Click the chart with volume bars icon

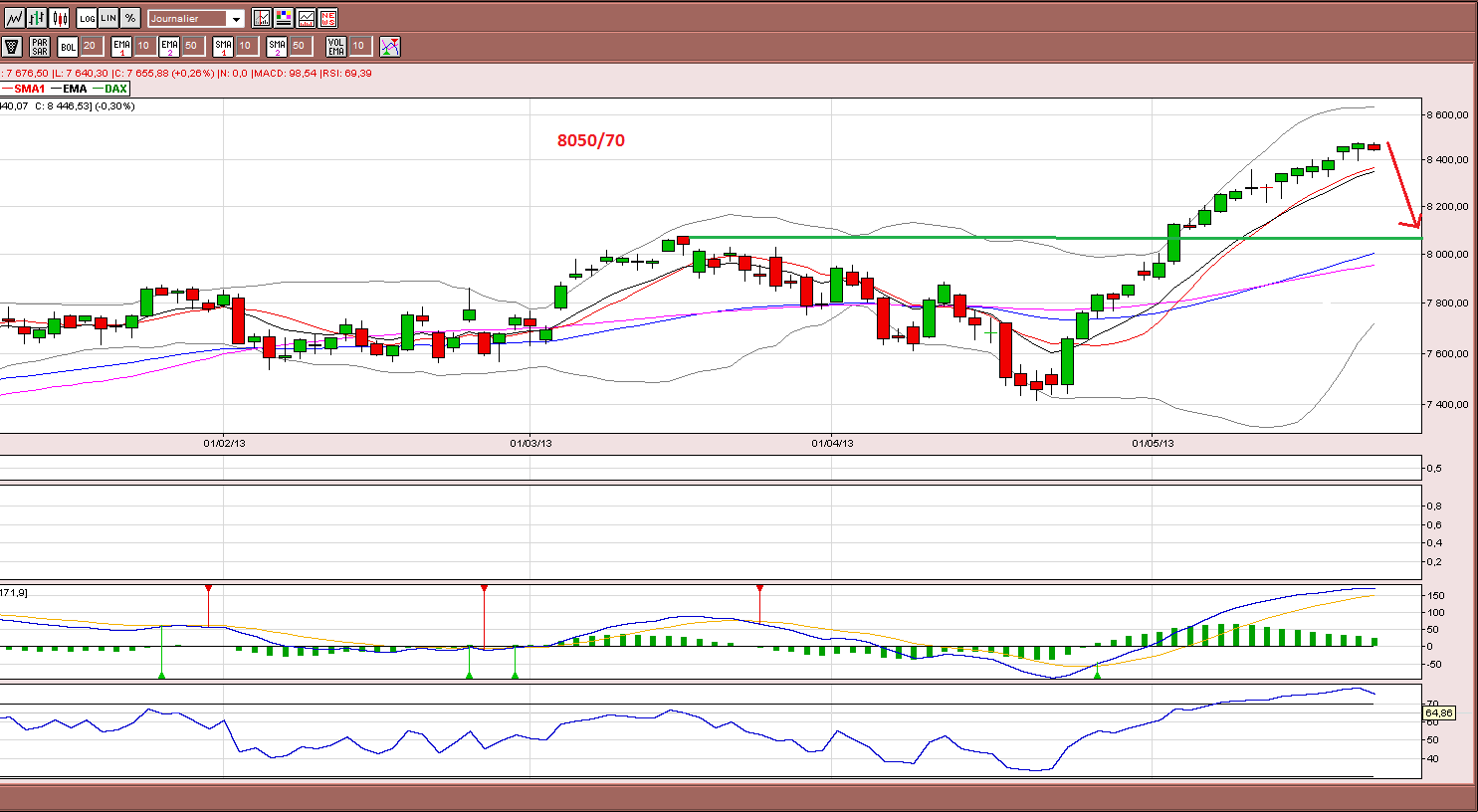[306, 18]
